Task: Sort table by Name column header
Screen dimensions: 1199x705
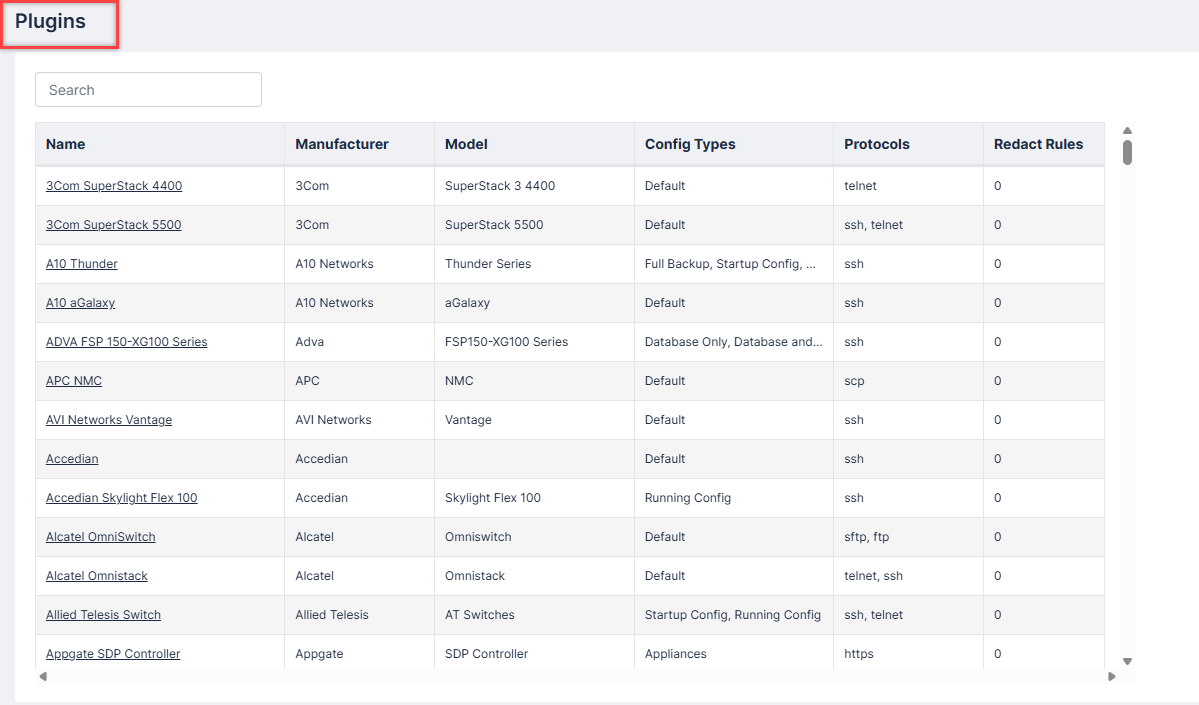Action: (66, 144)
